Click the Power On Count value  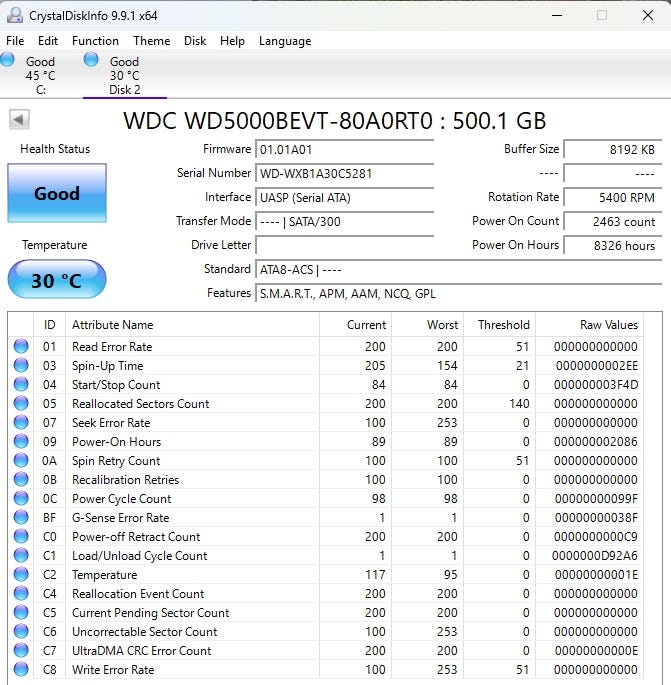tap(613, 222)
